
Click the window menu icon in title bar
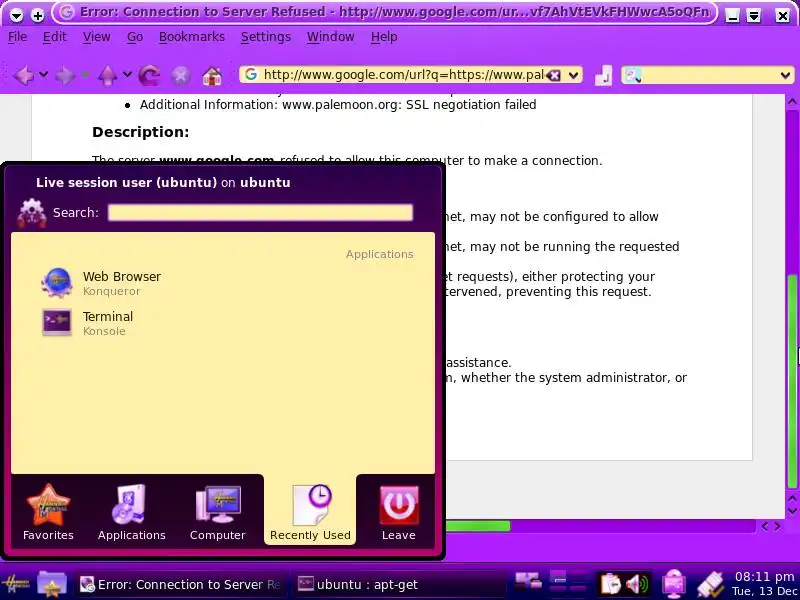[16, 15]
